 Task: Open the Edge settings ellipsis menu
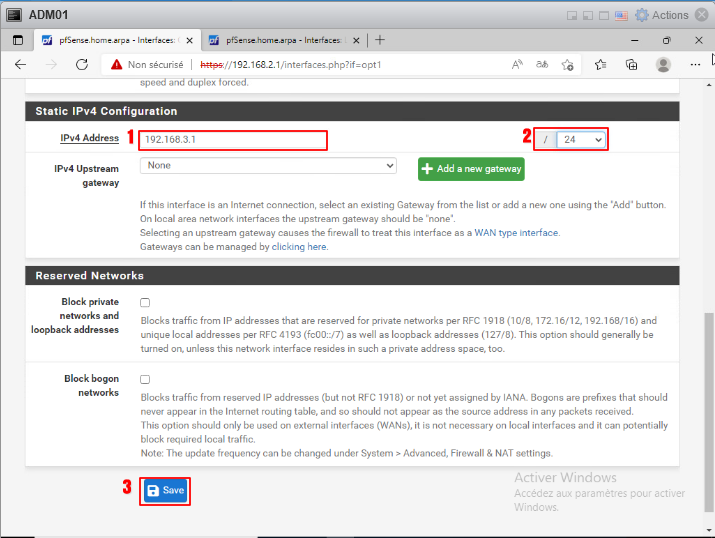[x=695, y=64]
